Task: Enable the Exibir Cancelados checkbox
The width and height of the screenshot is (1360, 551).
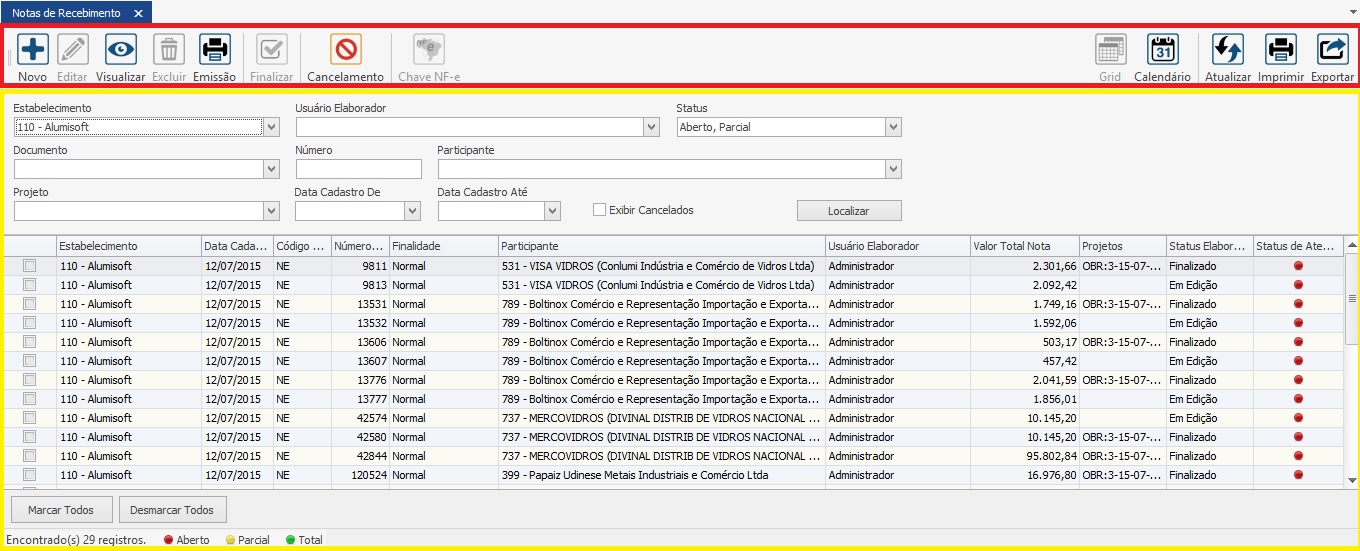Action: point(600,210)
